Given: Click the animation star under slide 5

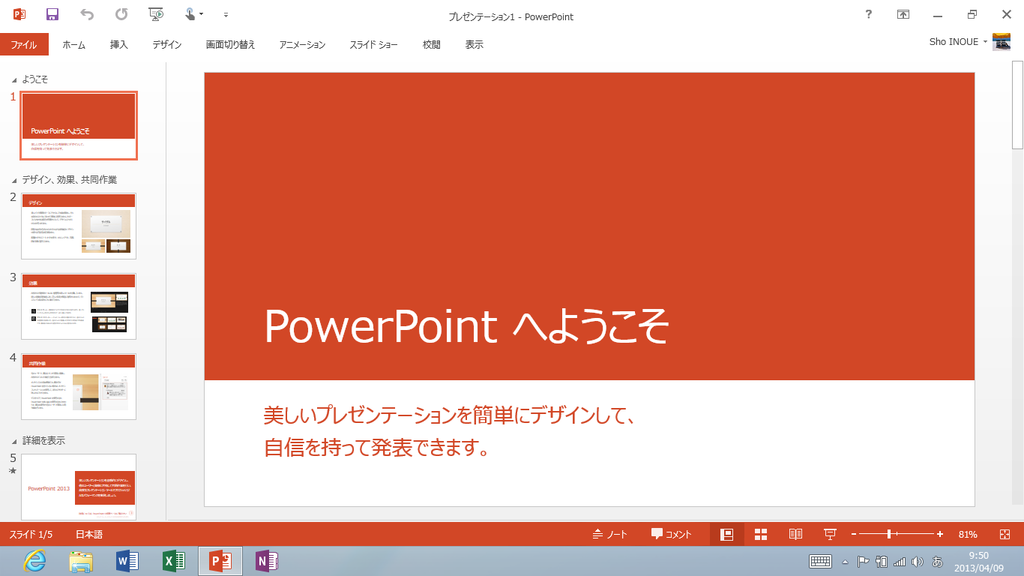Looking at the screenshot, I should [x=12, y=471].
